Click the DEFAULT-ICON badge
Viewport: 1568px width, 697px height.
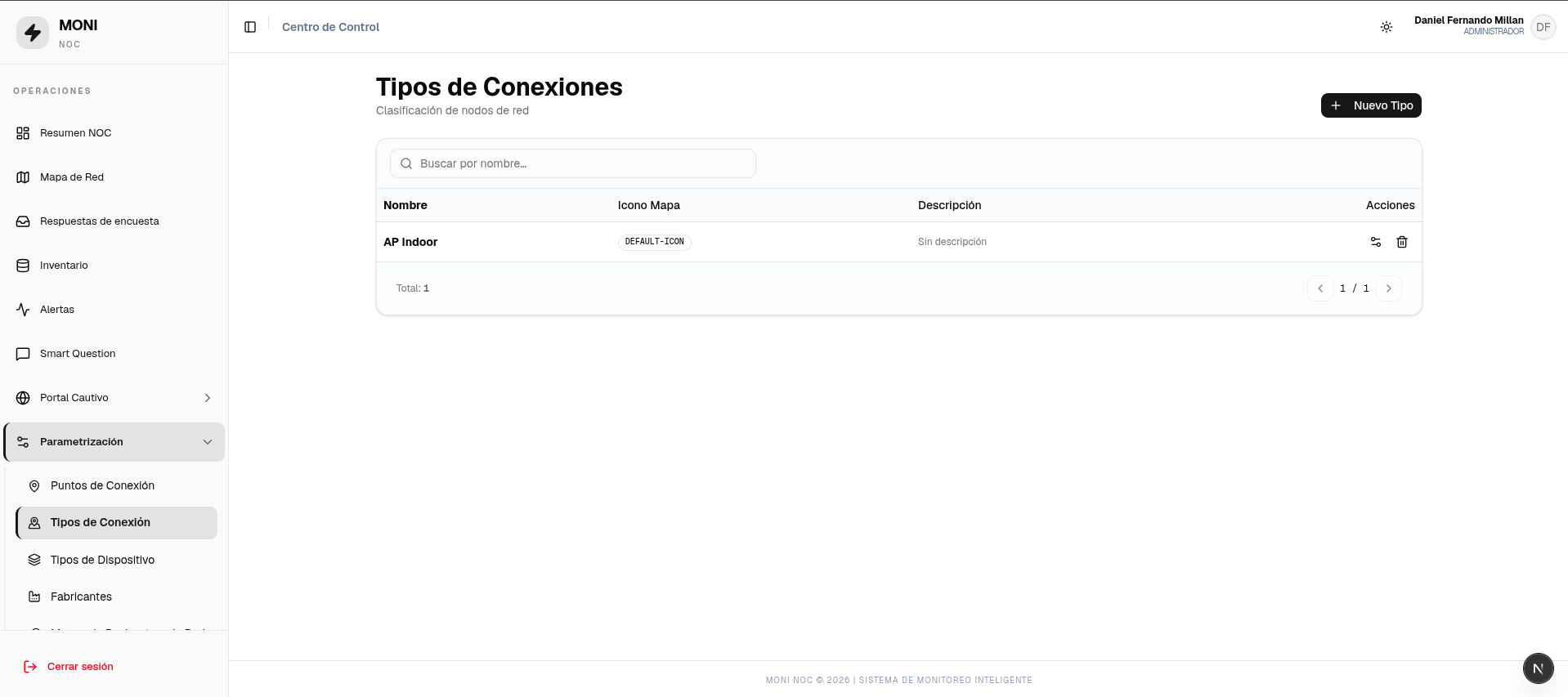click(655, 242)
